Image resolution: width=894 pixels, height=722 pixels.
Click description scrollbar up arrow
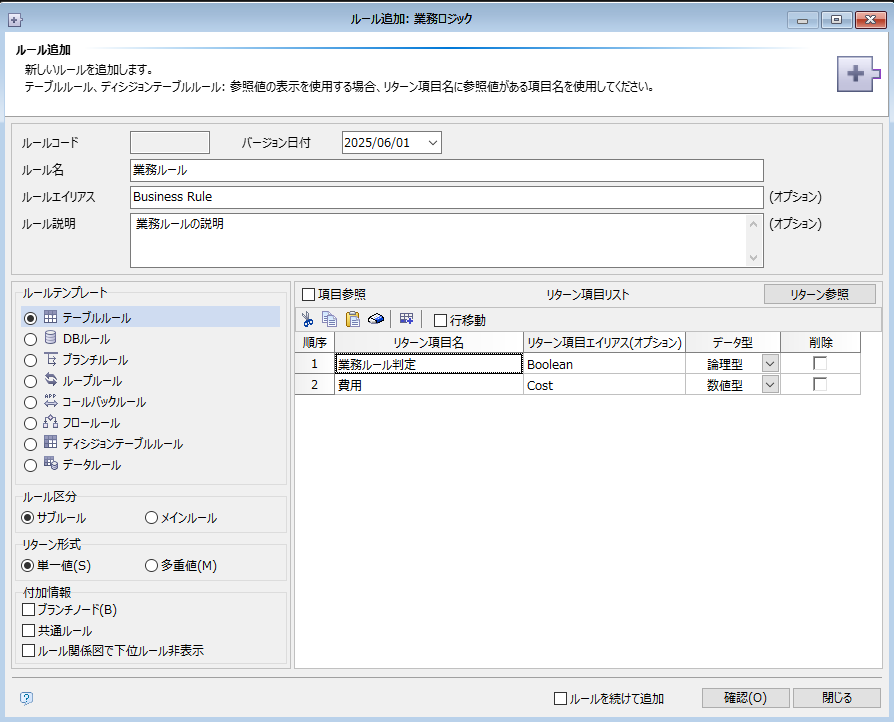753,224
